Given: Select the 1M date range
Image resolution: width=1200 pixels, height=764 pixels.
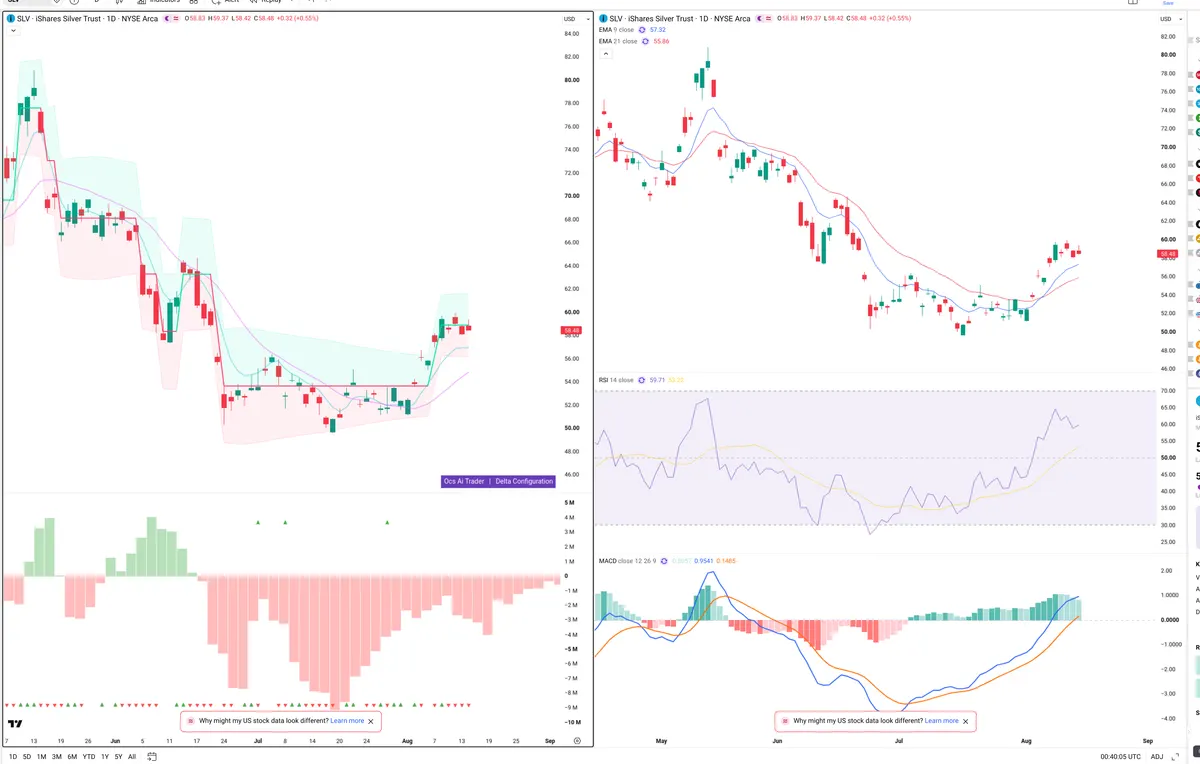Looking at the screenshot, I should point(42,757).
